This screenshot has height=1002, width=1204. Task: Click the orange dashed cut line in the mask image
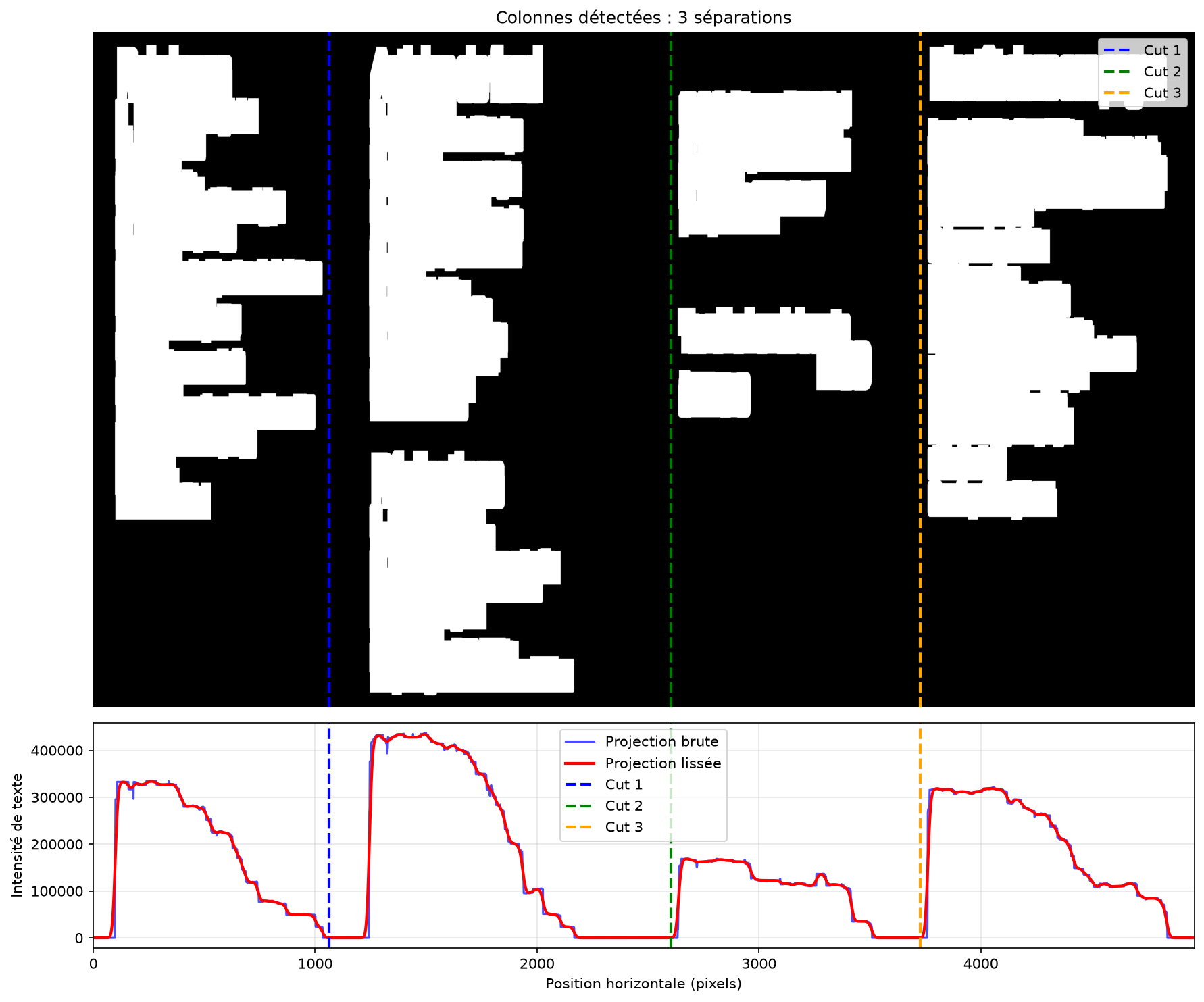click(920, 370)
